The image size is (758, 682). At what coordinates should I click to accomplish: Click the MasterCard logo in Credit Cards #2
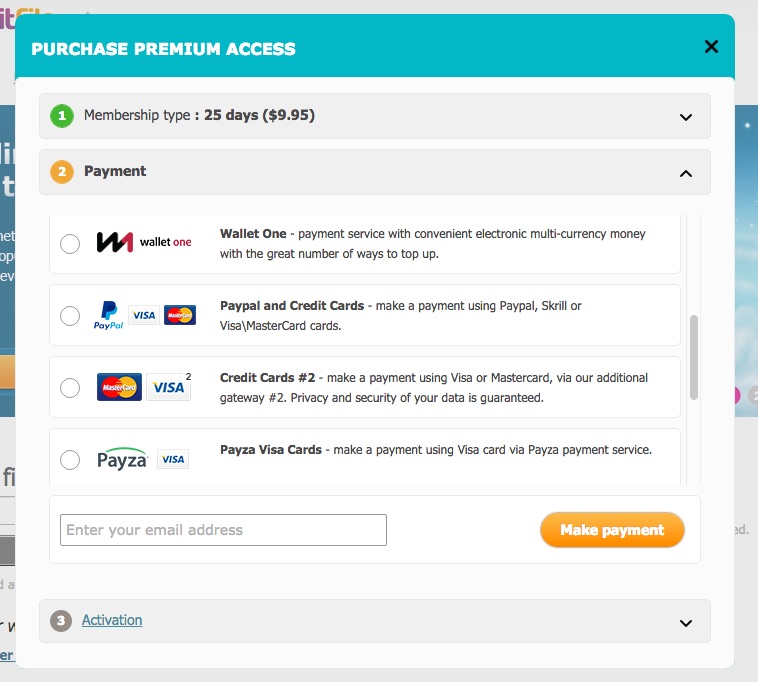tap(119, 387)
